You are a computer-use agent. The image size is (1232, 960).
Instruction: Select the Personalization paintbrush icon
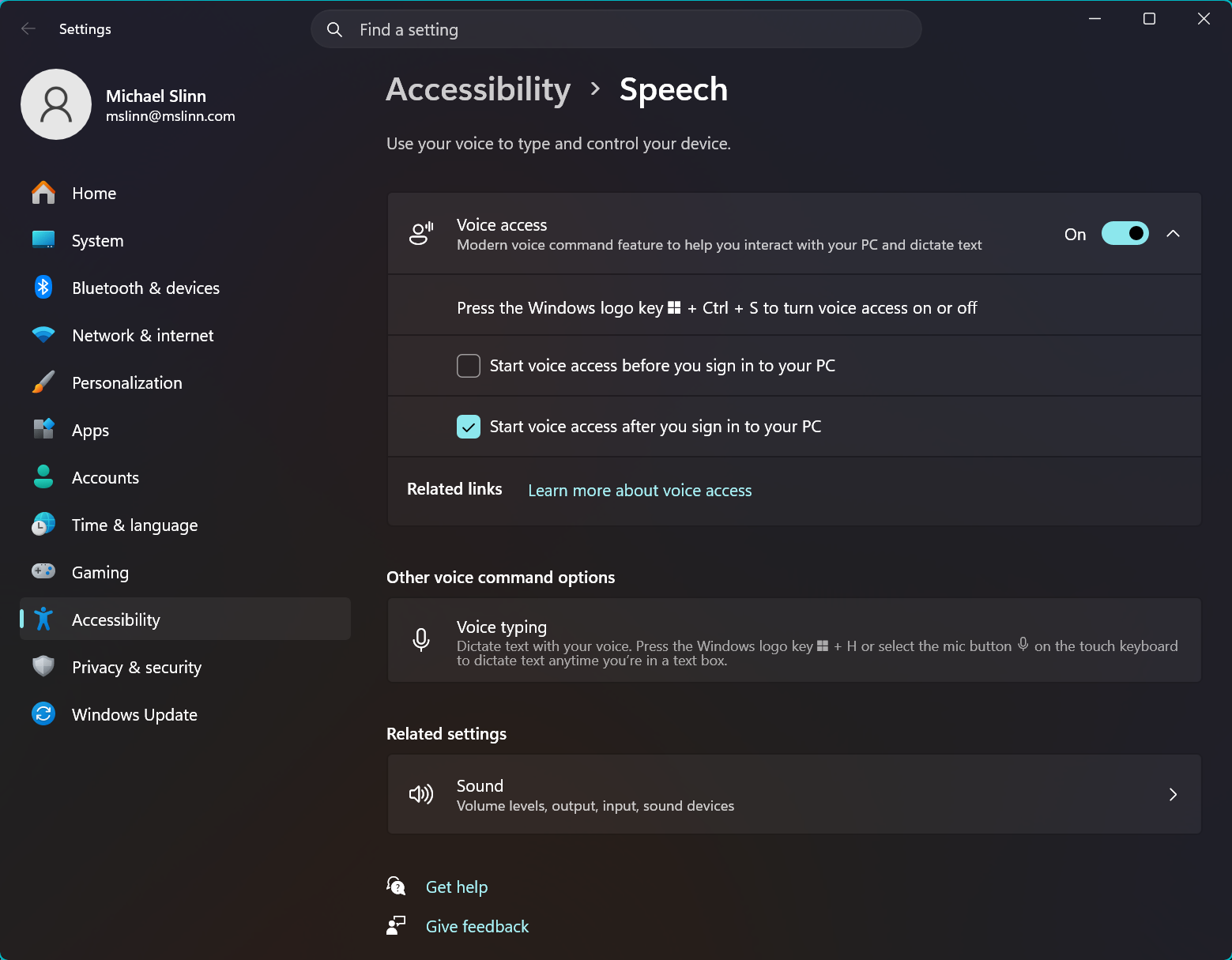click(43, 382)
